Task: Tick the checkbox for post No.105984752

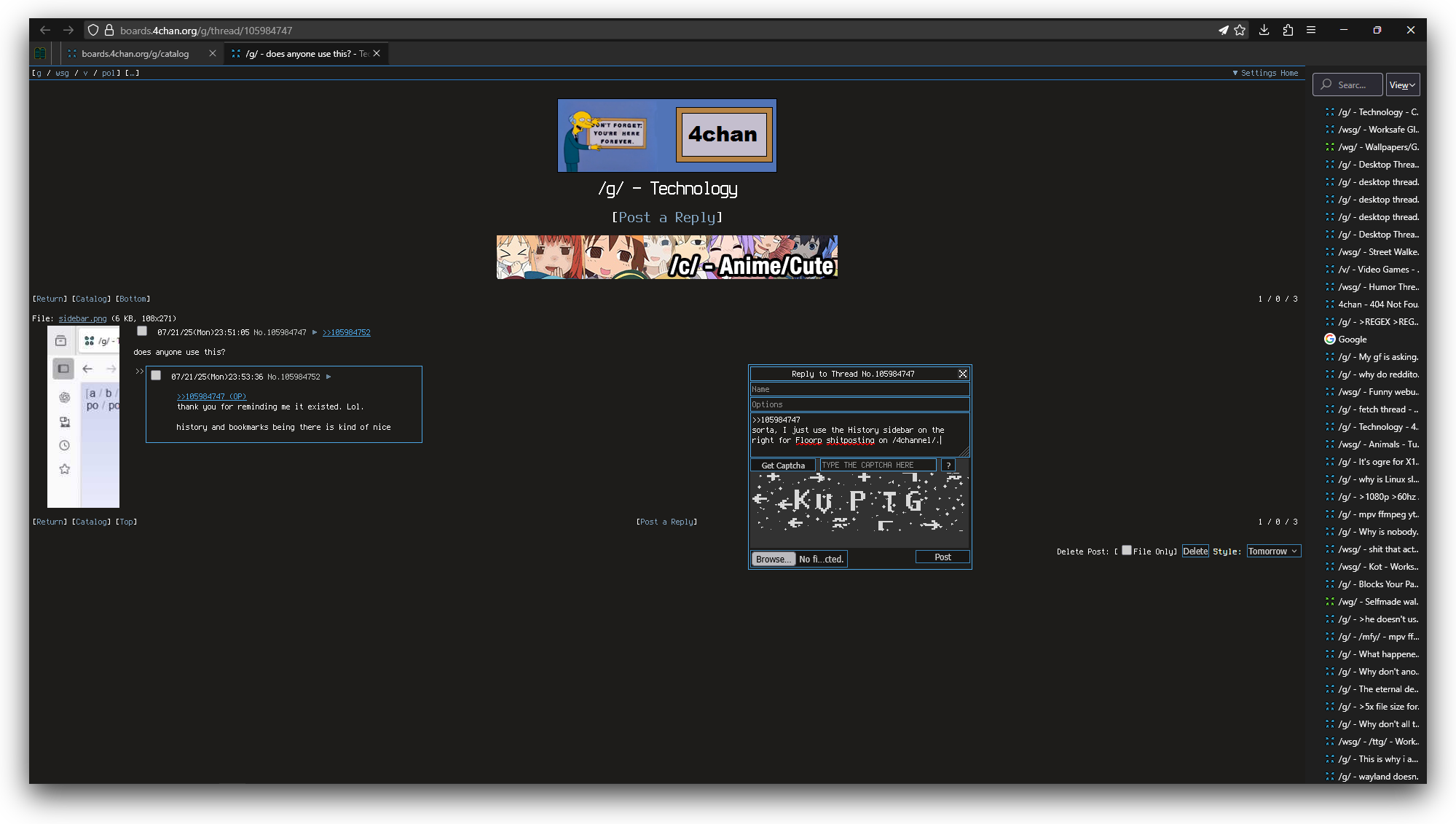Action: click(x=156, y=375)
